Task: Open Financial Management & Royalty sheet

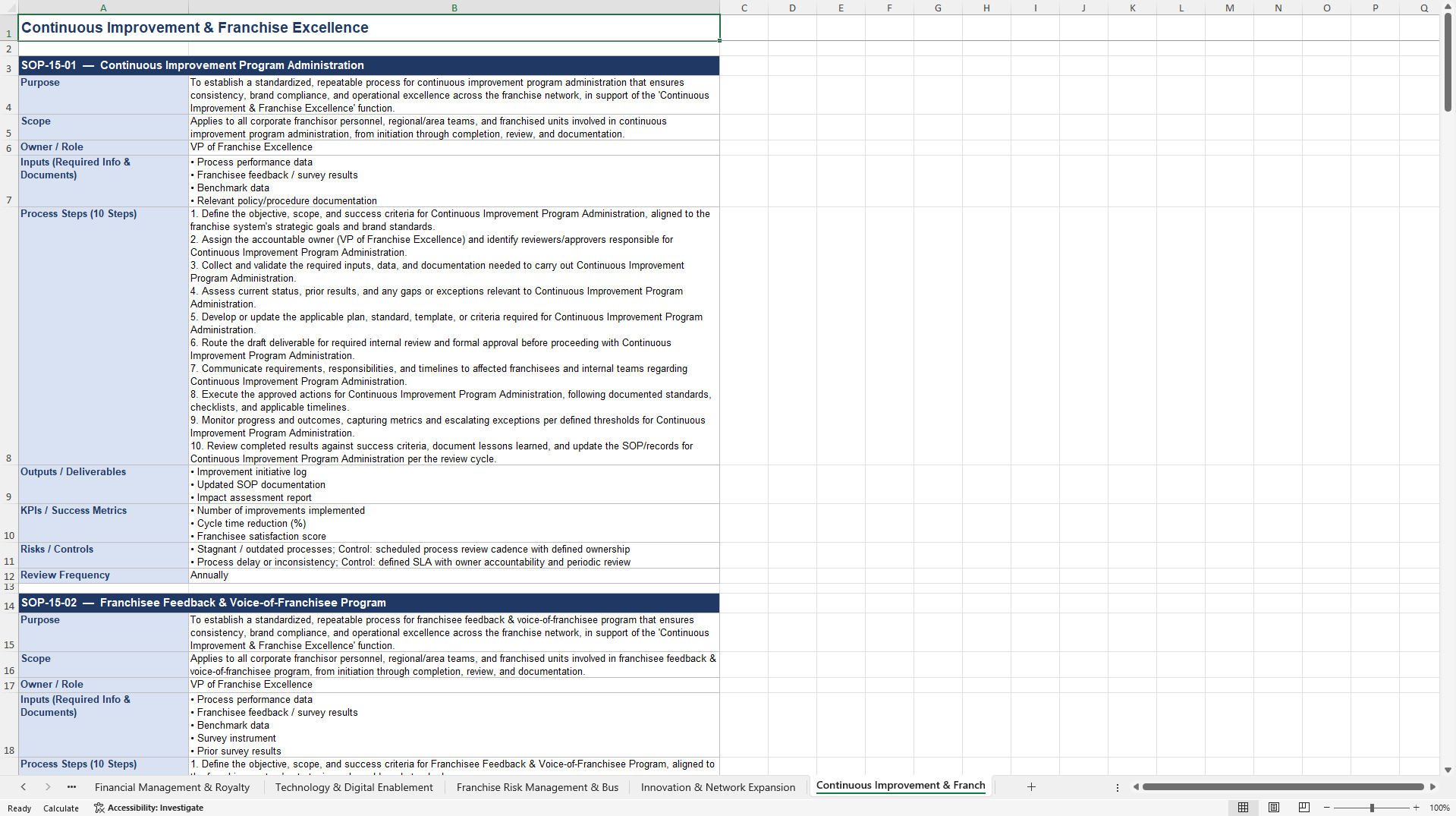Action: pos(172,787)
